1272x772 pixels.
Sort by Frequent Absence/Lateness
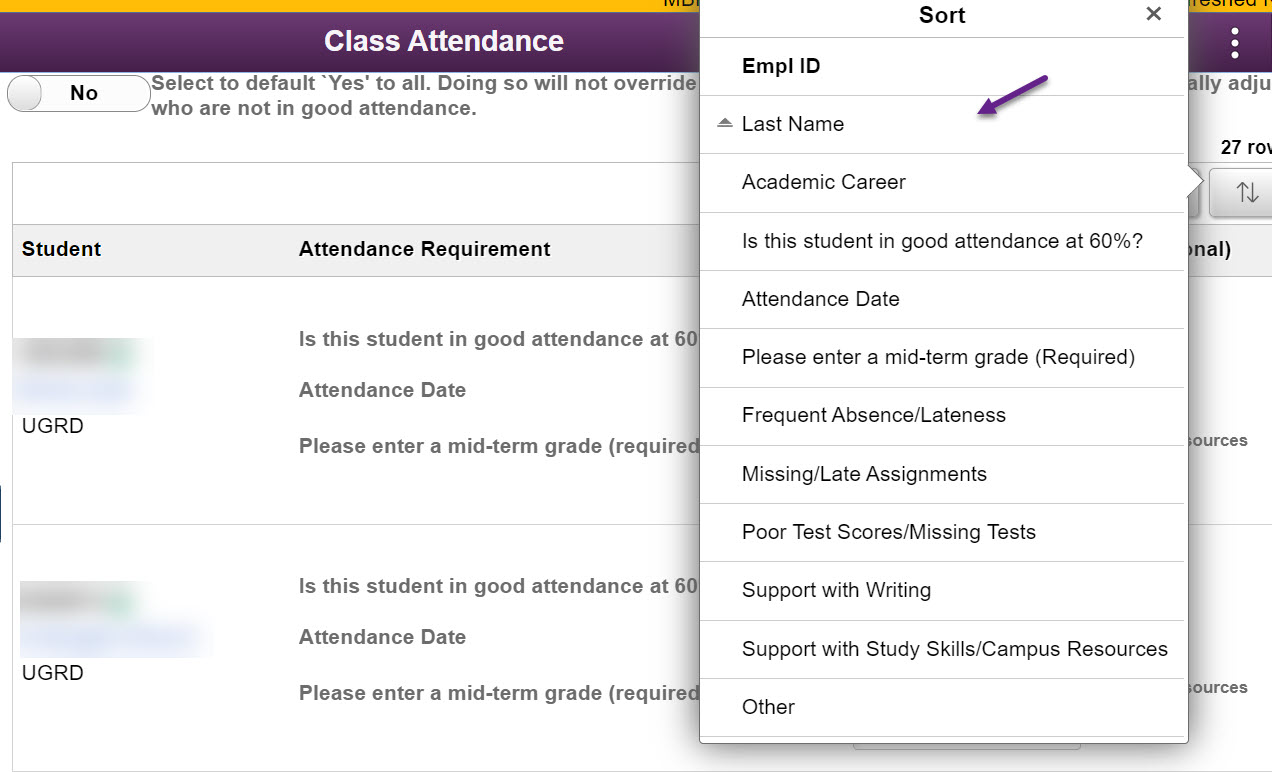point(874,415)
